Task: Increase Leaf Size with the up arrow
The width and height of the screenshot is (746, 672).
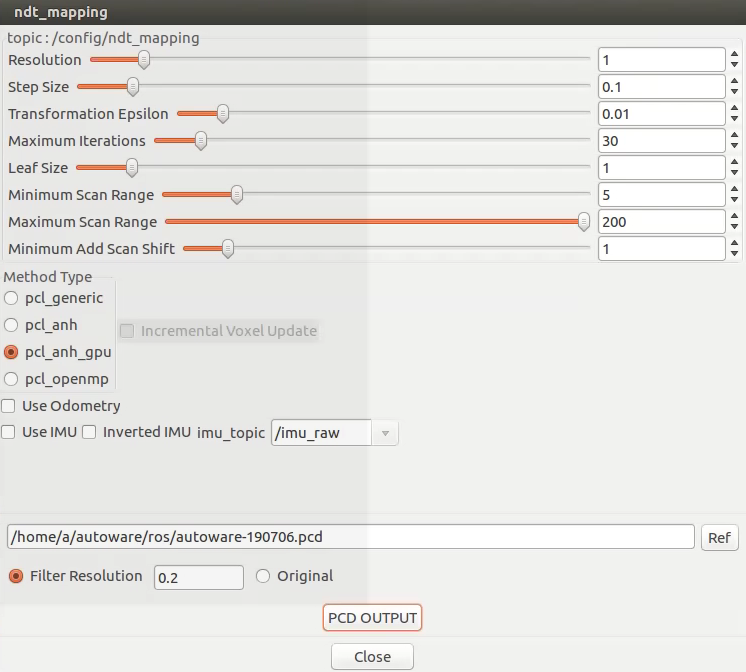Action: [x=735, y=163]
